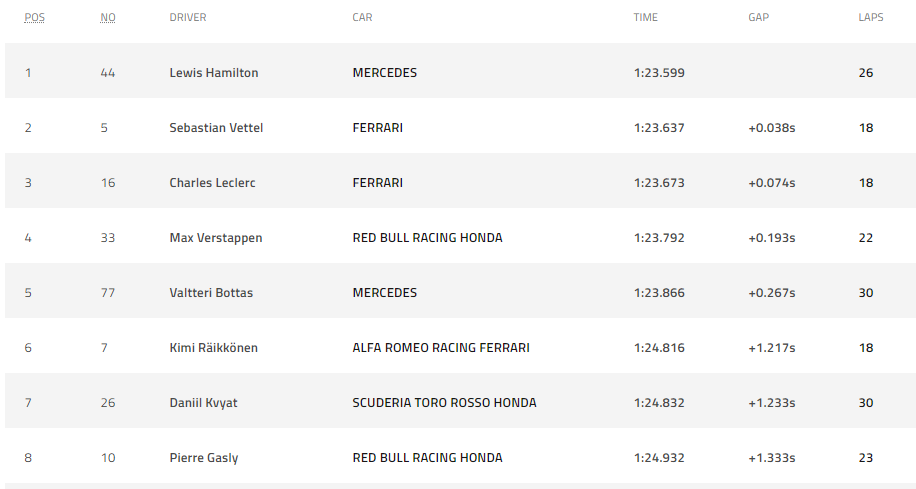The width and height of the screenshot is (916, 489).
Task: Click the GAP column header
Action: [759, 18]
